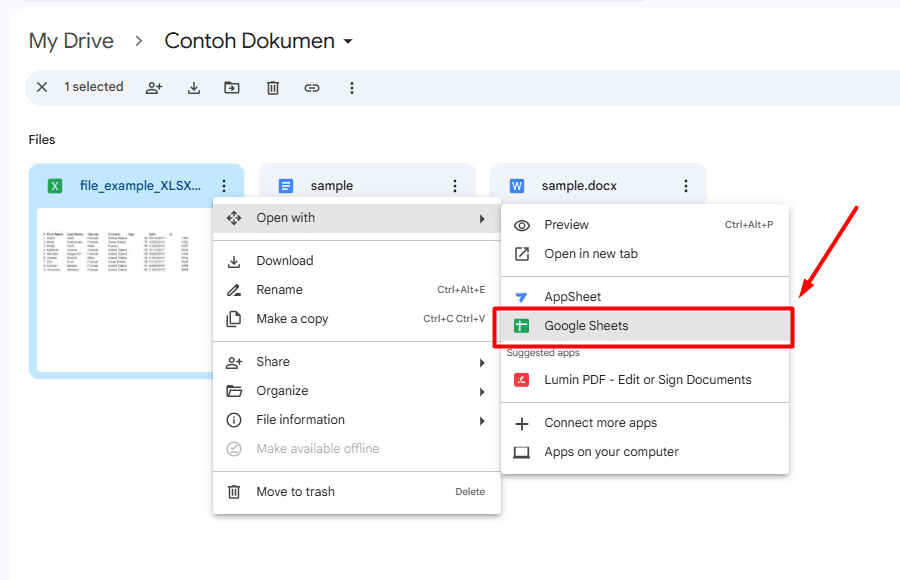Screen dimensions: 900x580
Task: Click the Open in new tab icon
Action: point(522,254)
